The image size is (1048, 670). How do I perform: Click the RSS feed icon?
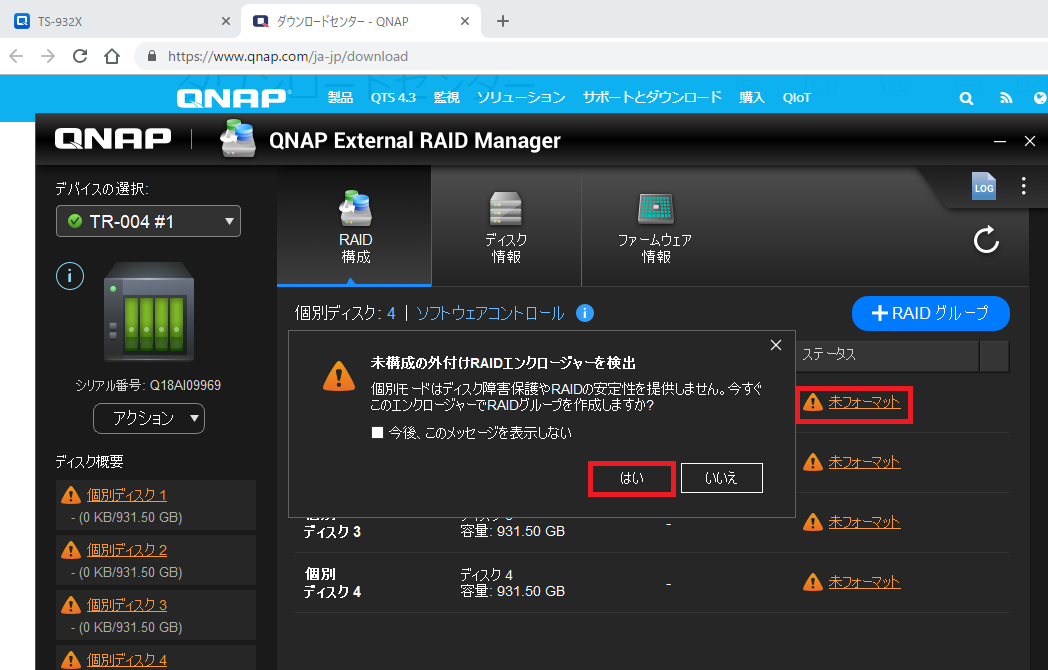coord(1006,98)
